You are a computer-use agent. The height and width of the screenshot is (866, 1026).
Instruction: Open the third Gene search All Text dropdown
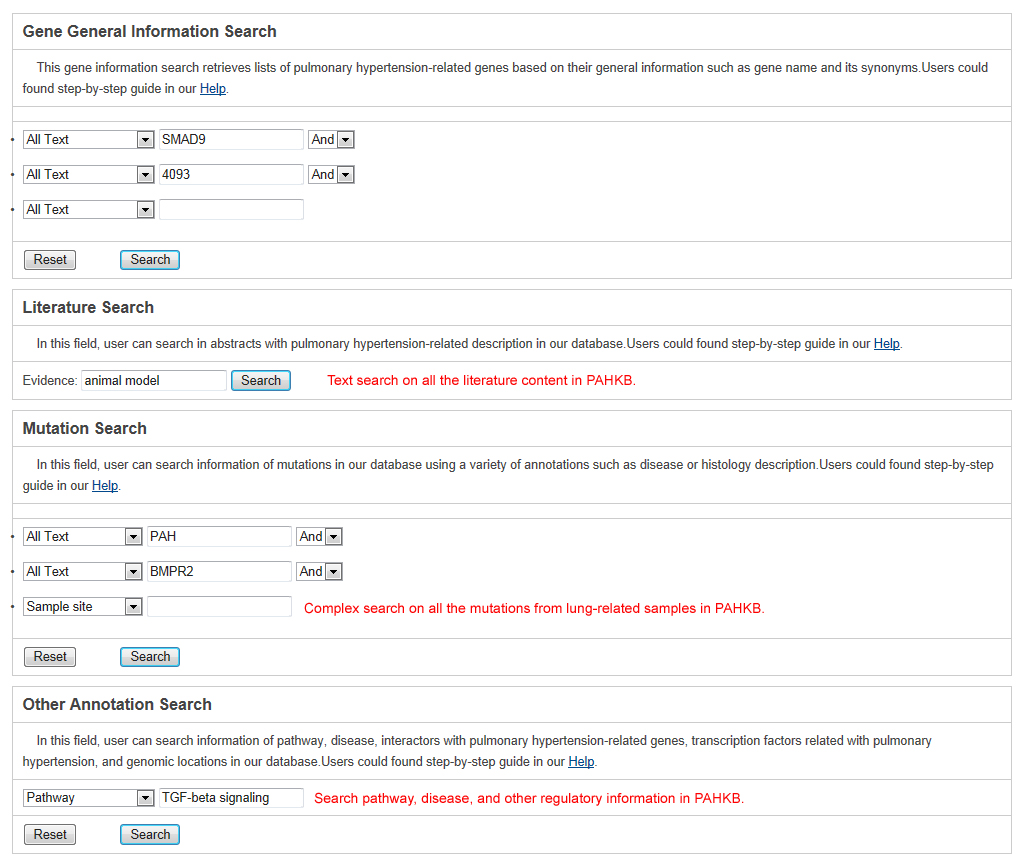tap(88, 210)
